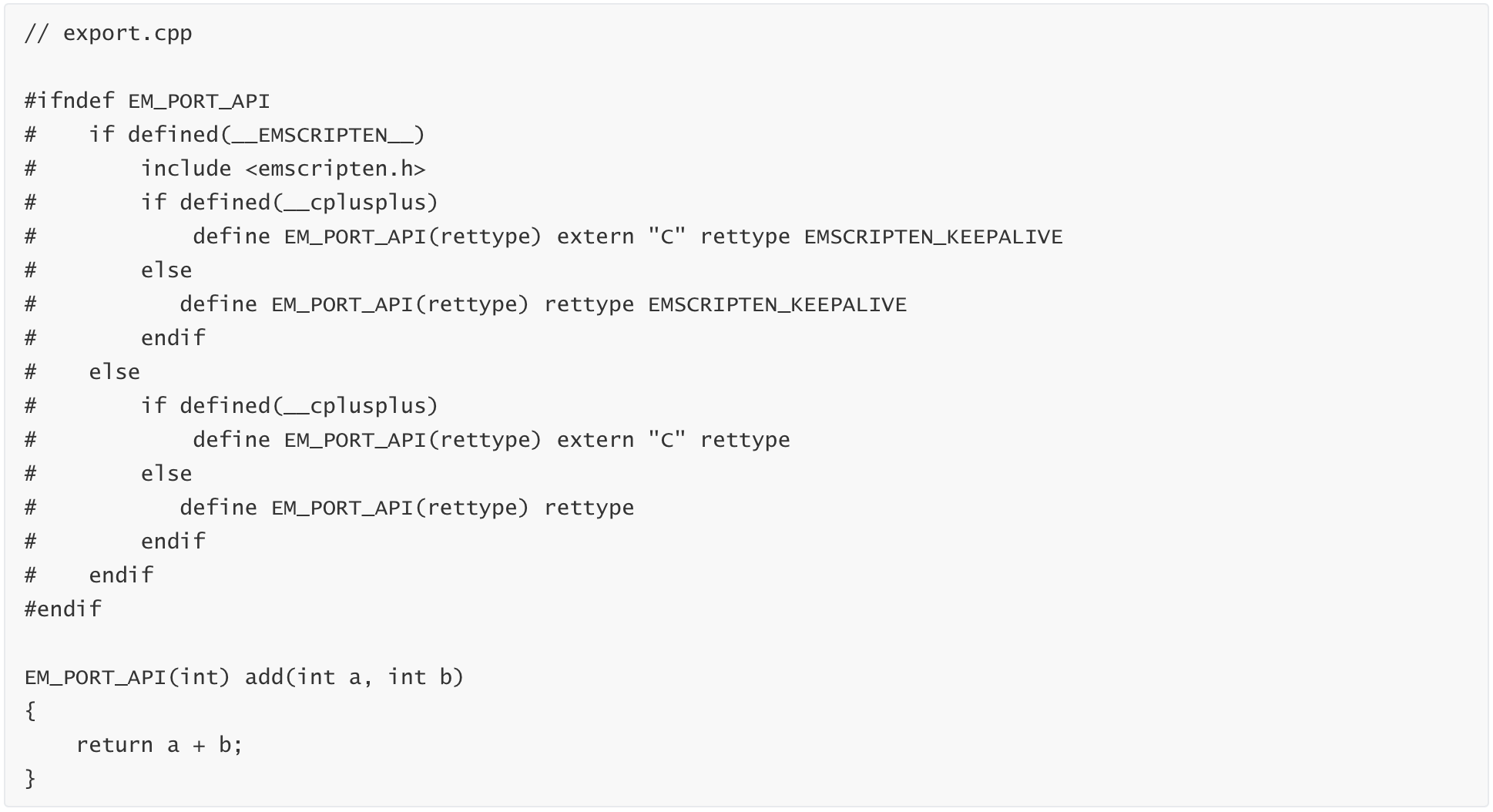The image size is (1493, 812).
Task: Click the outer 'else' directive
Action: [114, 372]
